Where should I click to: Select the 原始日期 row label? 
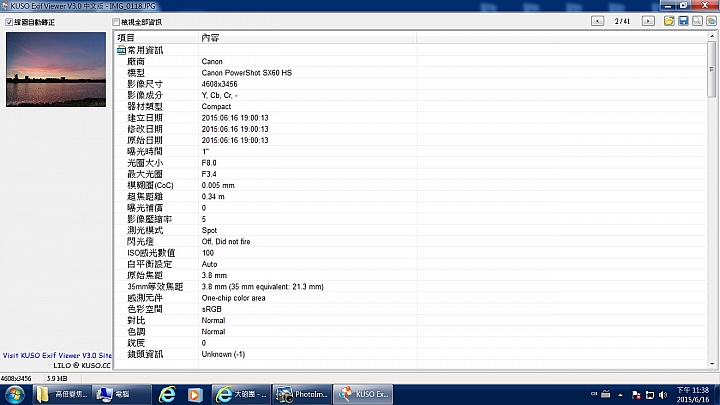pyautogui.click(x=145, y=140)
